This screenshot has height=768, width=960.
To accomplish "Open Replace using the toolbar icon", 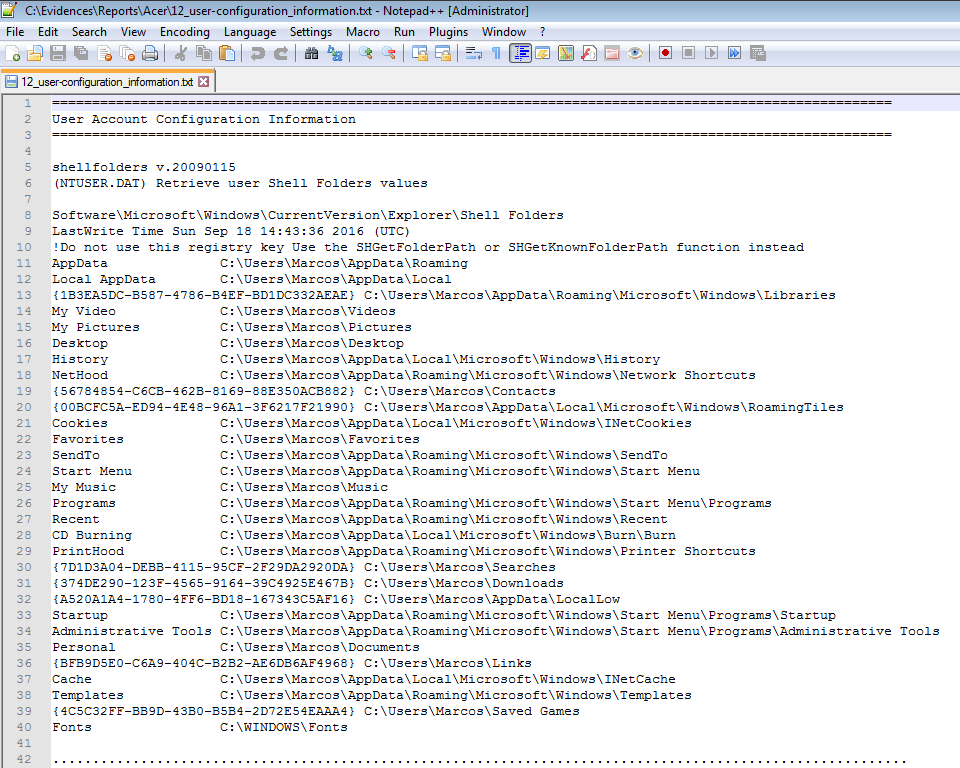I will [335, 53].
